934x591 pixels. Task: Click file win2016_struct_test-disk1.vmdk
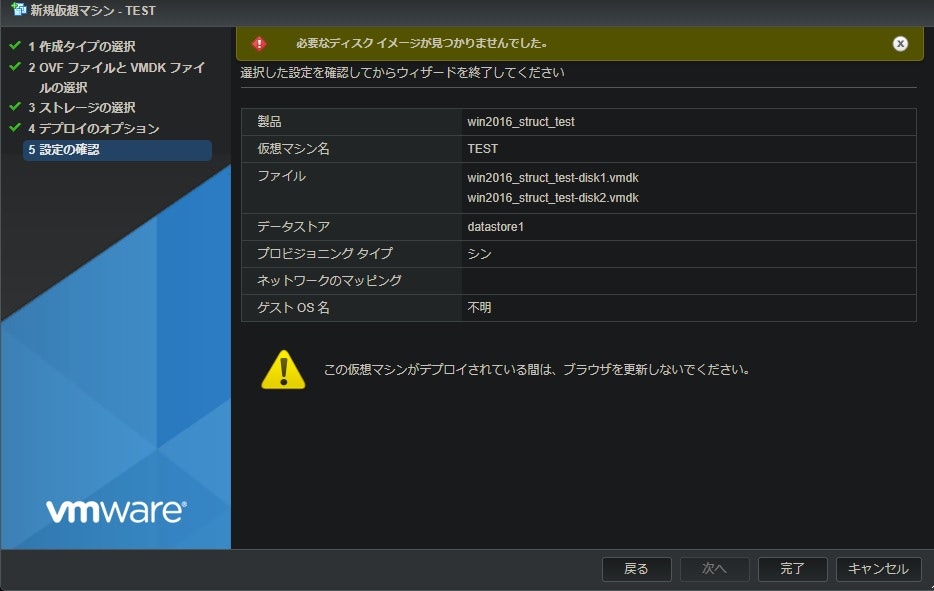[x=553, y=178]
